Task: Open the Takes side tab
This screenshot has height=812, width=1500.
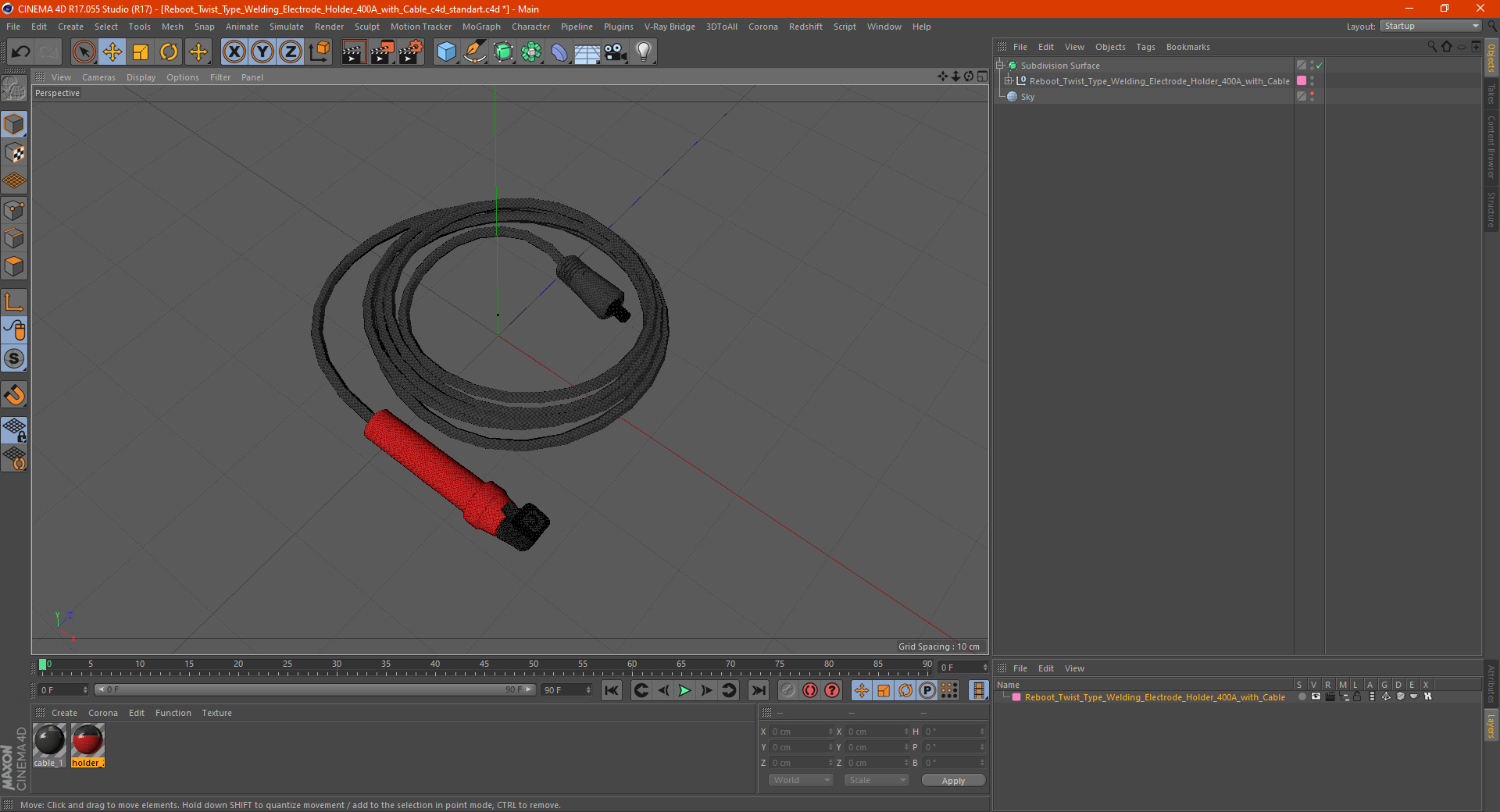Action: click(x=1491, y=94)
